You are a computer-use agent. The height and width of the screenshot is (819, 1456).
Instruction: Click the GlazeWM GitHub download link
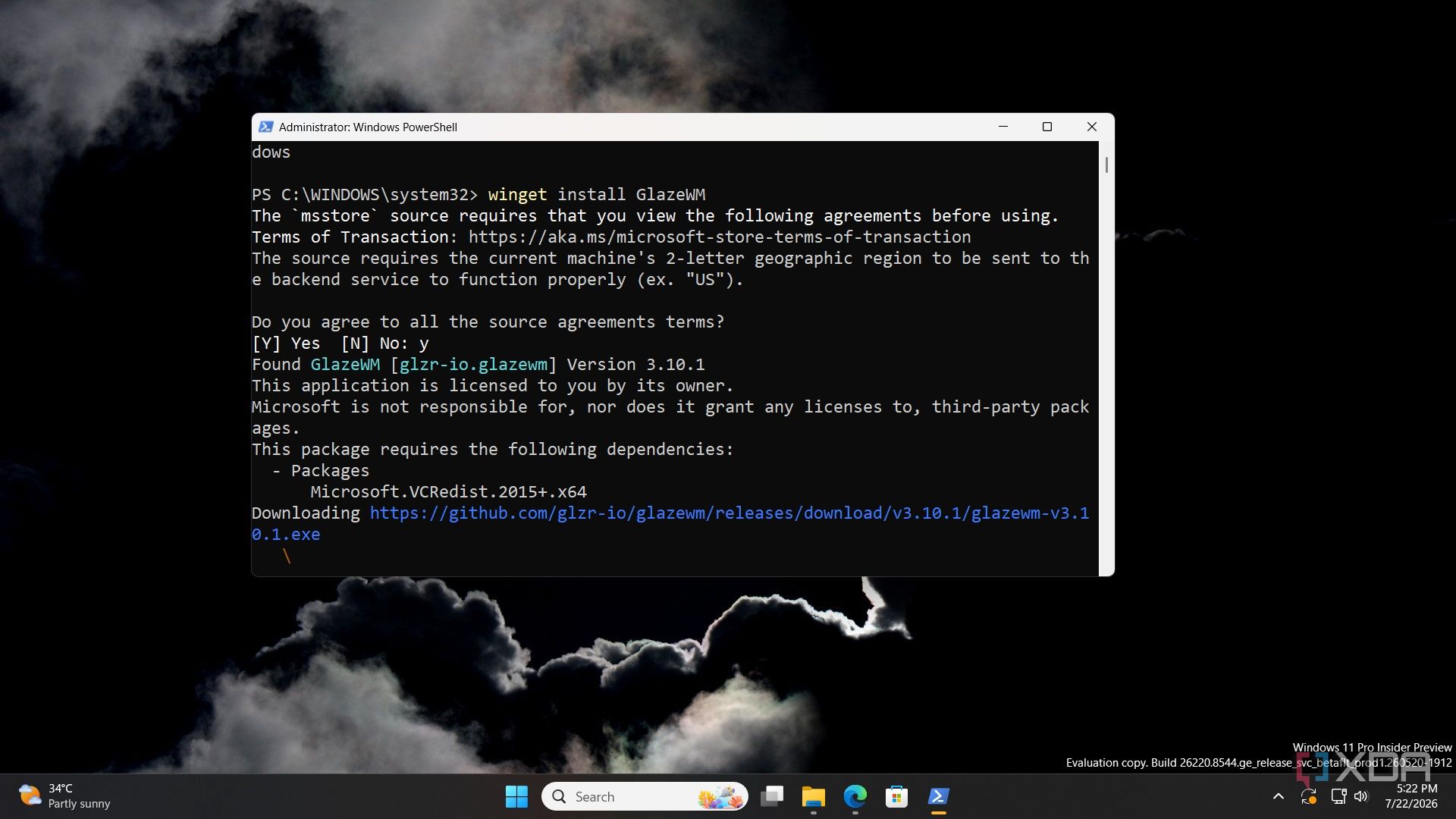(670, 523)
